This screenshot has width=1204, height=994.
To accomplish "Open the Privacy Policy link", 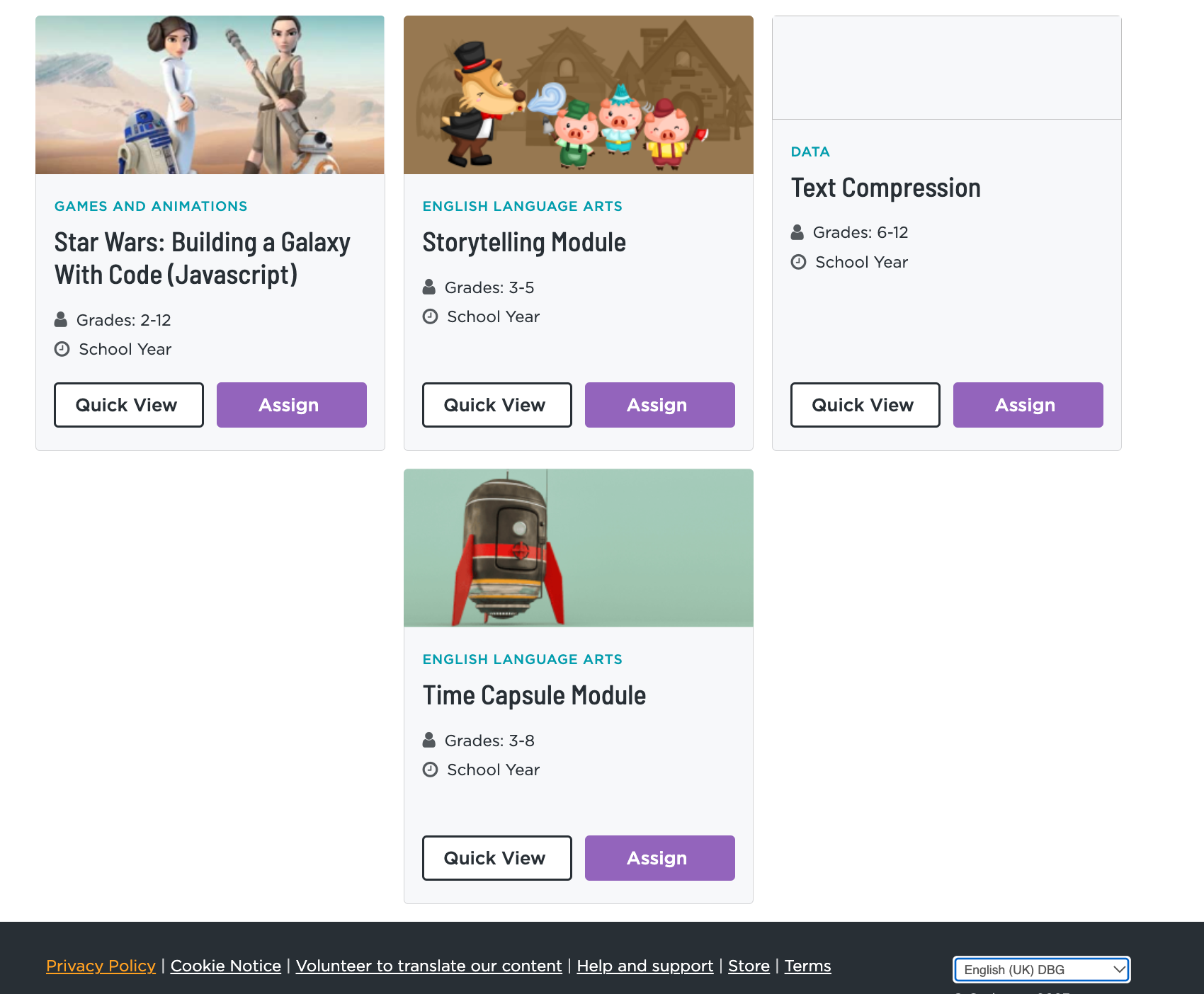I will 101,966.
